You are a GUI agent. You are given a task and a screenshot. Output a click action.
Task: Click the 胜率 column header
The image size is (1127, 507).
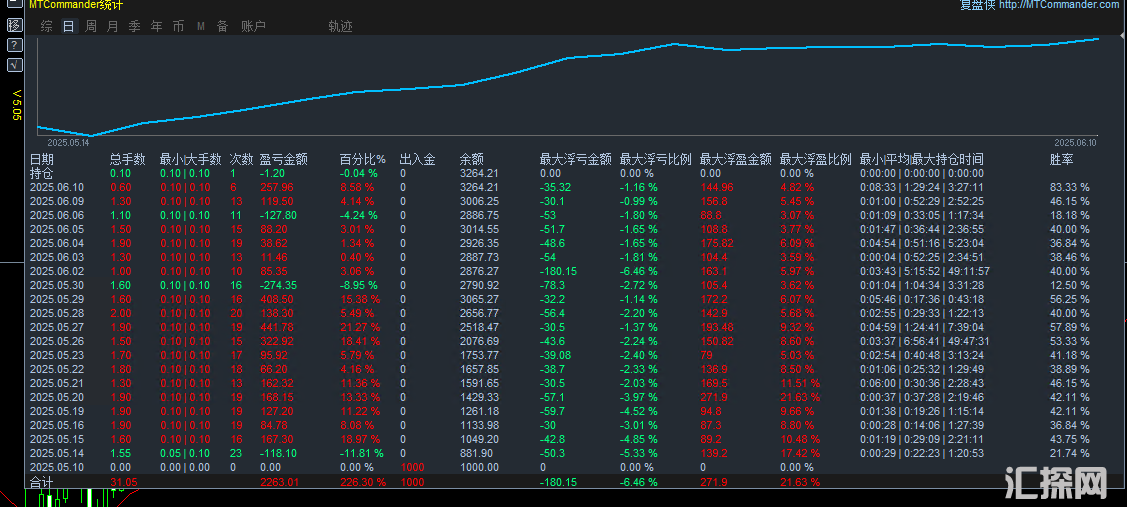[x=1062, y=159]
